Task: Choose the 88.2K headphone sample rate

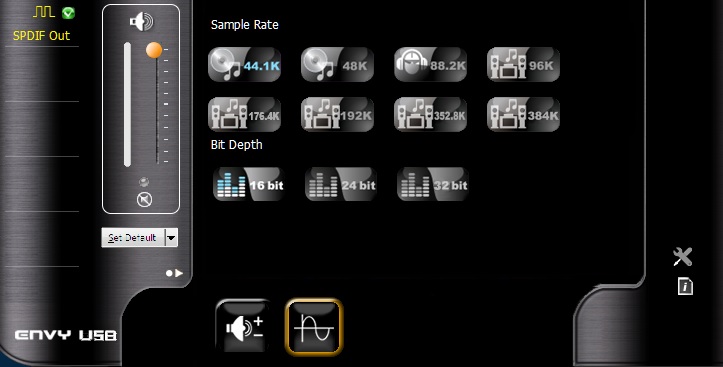Action: click(431, 65)
